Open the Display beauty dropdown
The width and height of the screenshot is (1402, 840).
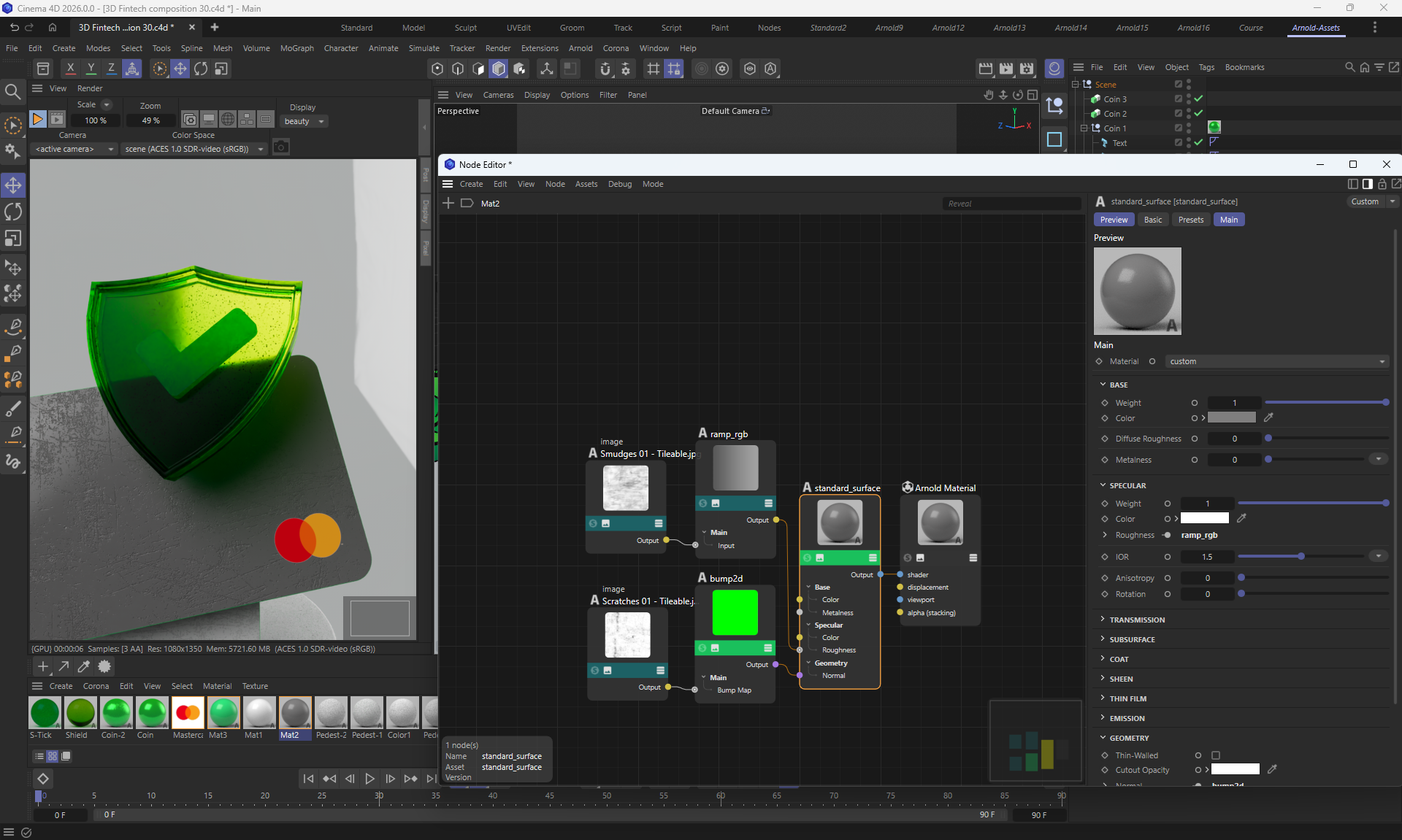[x=304, y=121]
